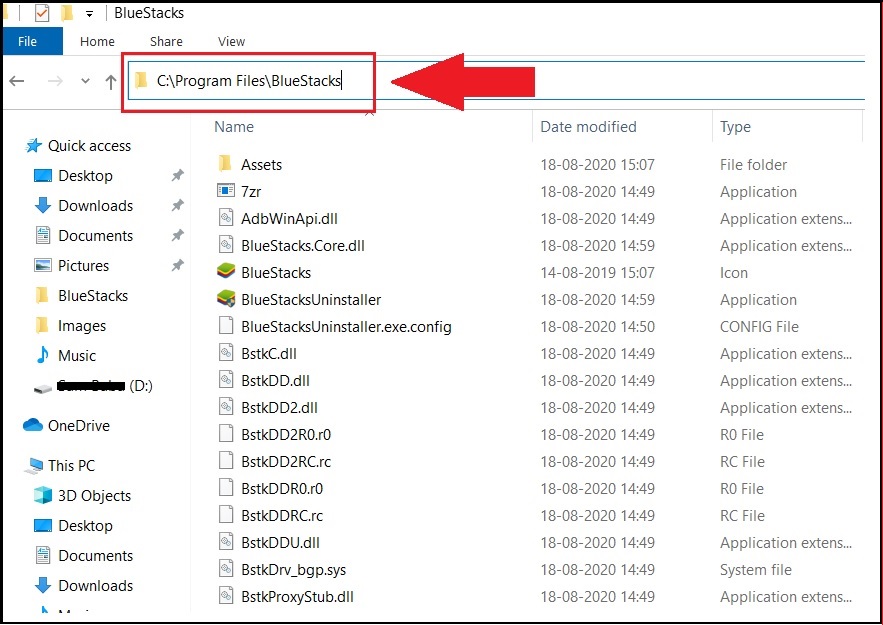883x625 pixels.
Task: Select the 7zr application icon
Action: [x=226, y=190]
